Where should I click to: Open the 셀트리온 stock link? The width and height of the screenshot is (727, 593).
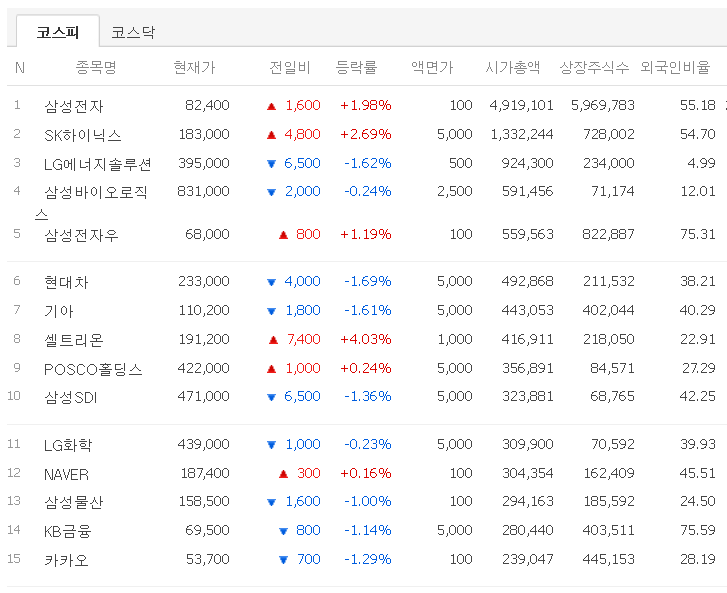[74, 340]
